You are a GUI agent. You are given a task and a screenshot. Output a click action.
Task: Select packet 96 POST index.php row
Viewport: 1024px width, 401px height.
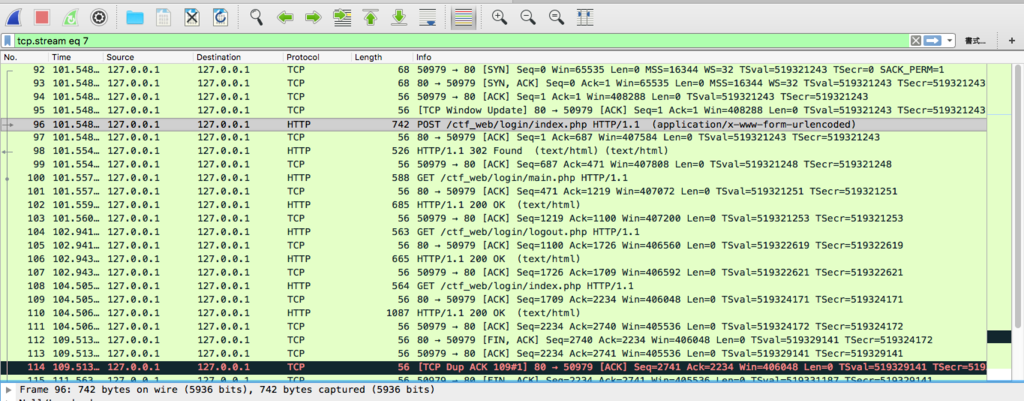tap(494, 123)
